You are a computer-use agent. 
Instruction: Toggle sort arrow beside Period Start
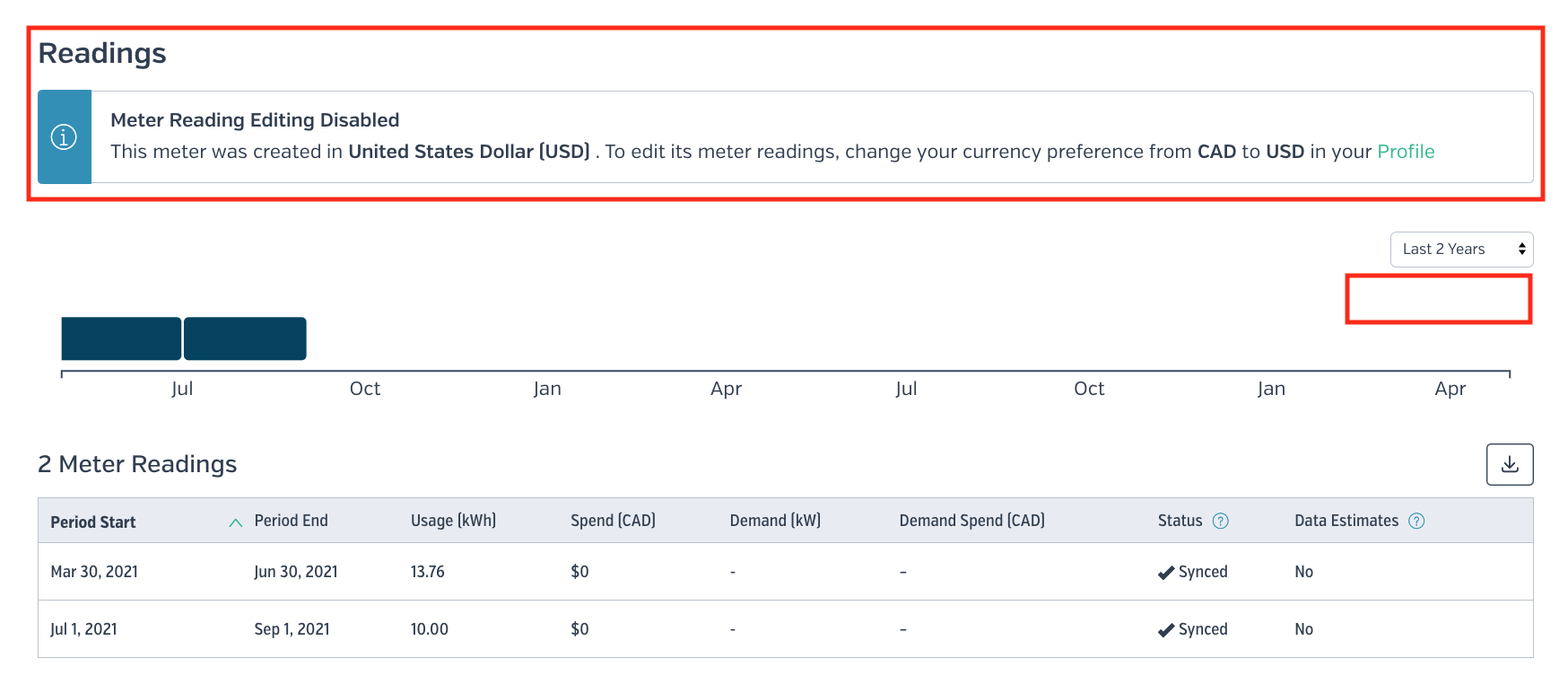pyautogui.click(x=236, y=522)
